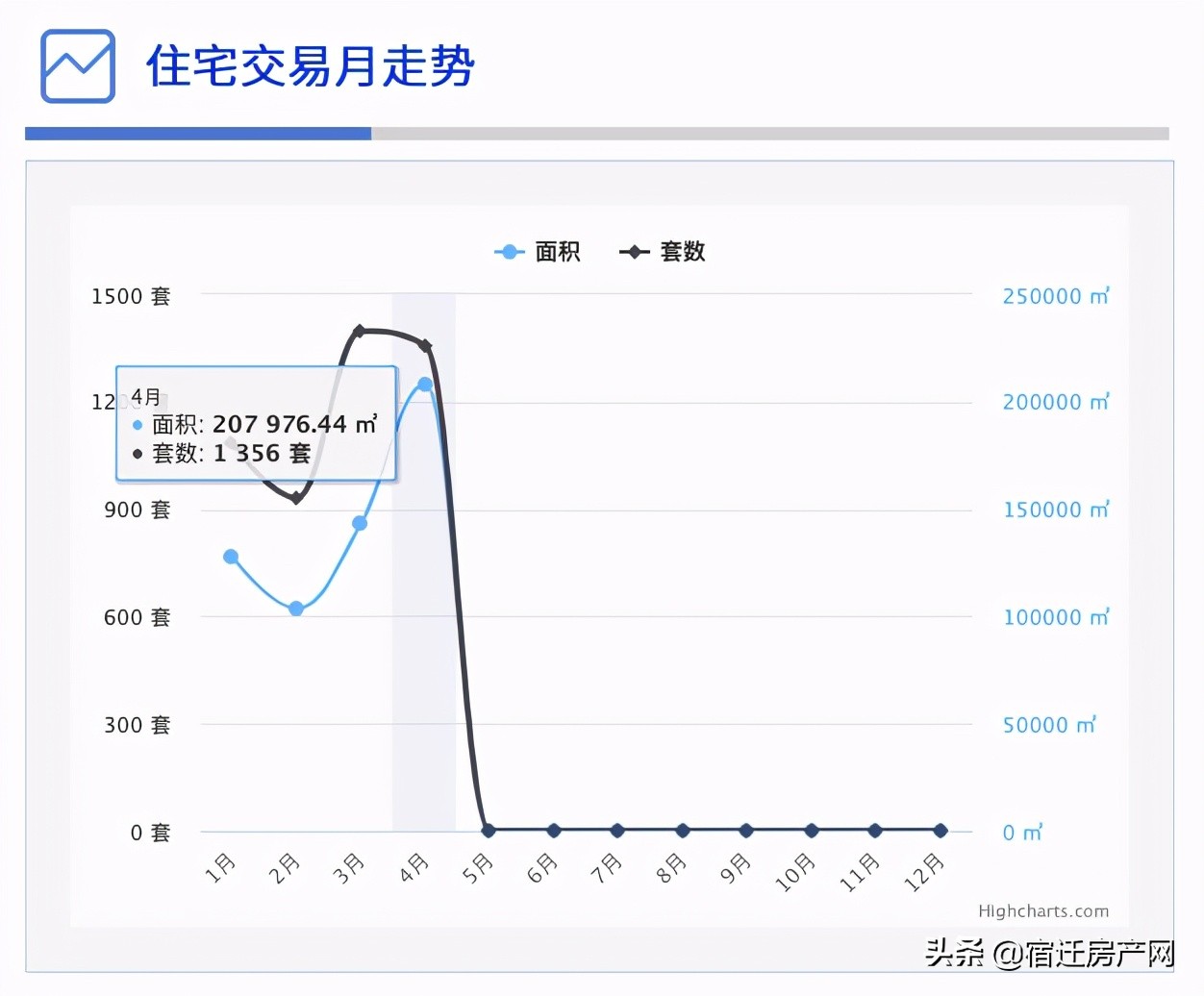1204x996 pixels.
Task: Open the Highcharts.com link
Action: pyautogui.click(x=1043, y=910)
